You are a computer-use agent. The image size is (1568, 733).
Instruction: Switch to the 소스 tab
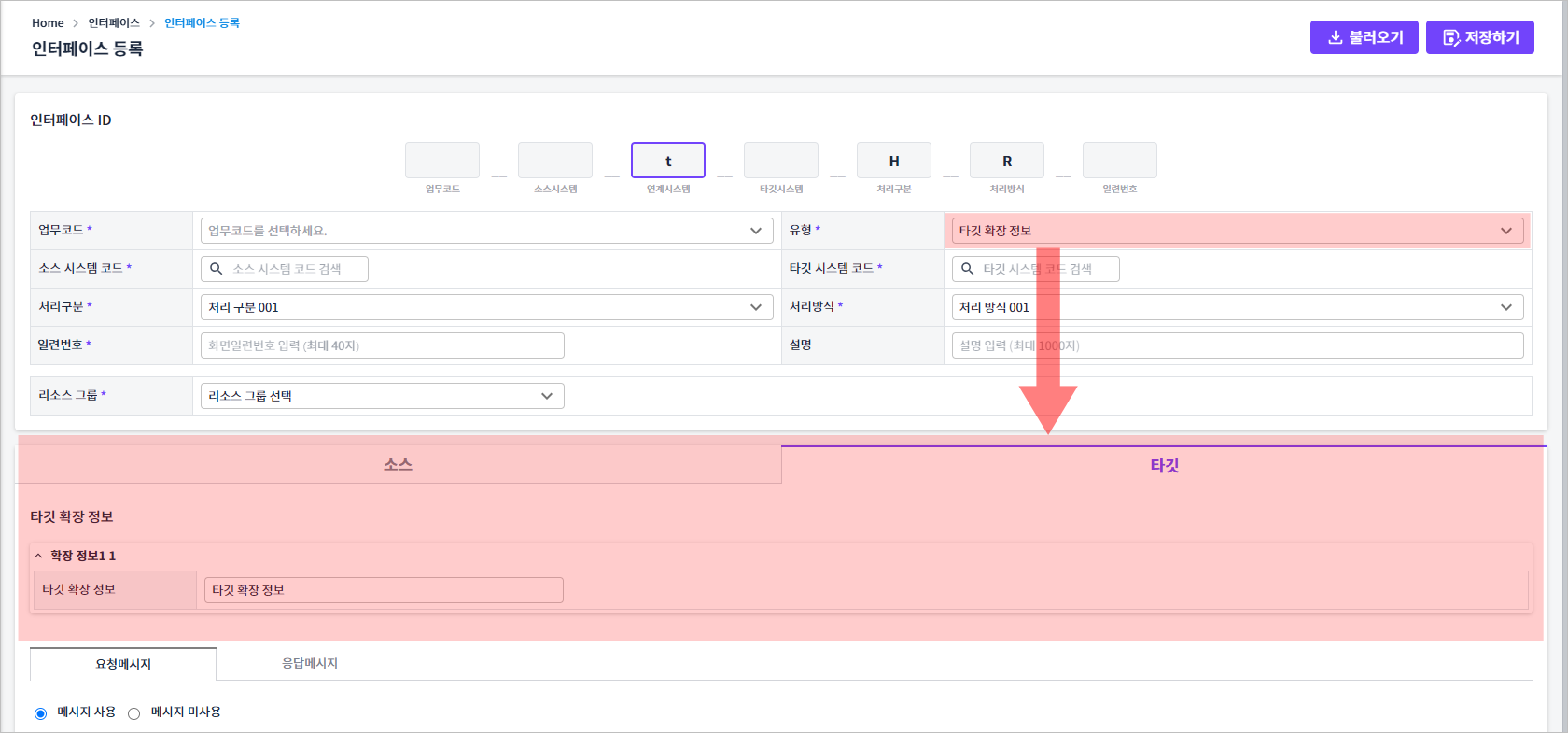tap(399, 464)
